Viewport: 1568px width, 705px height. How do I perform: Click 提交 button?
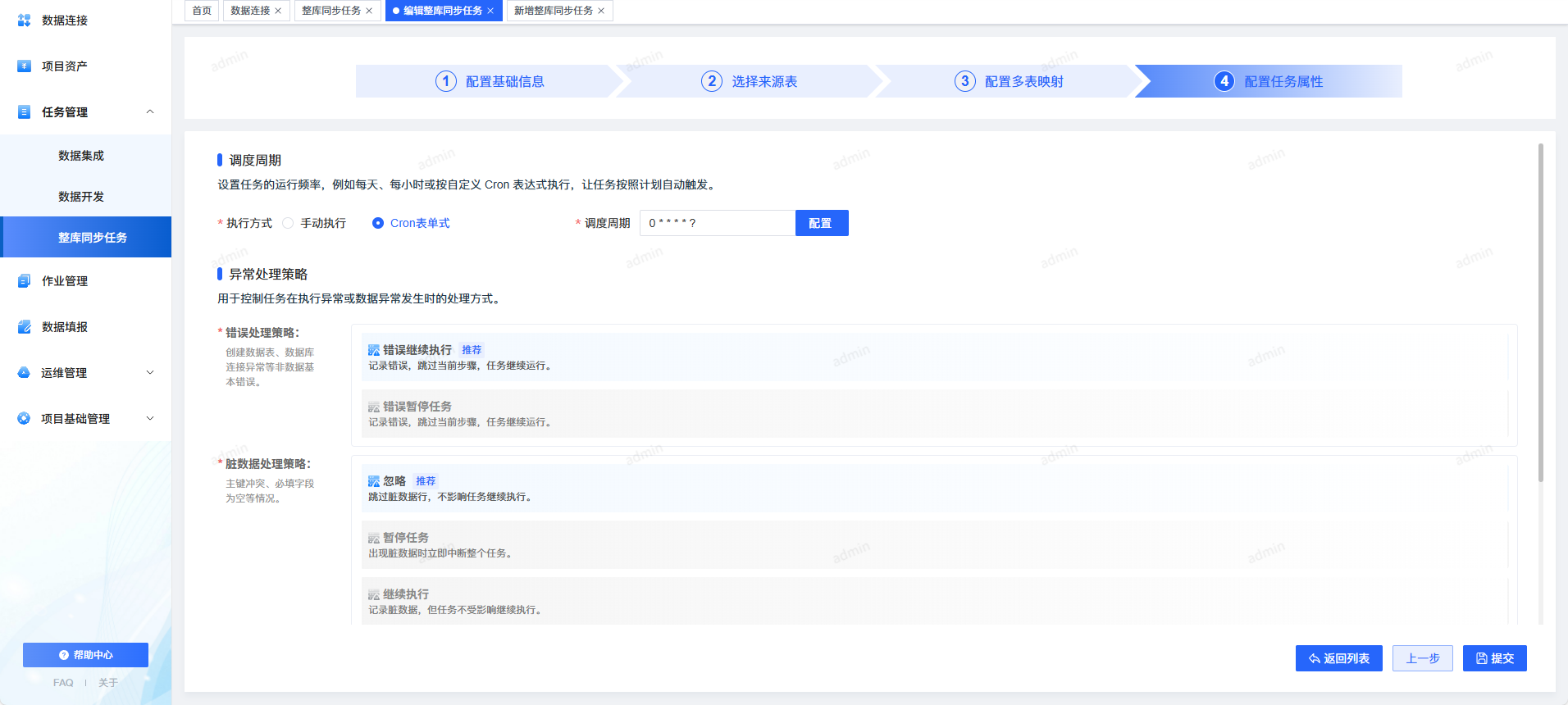(1495, 658)
